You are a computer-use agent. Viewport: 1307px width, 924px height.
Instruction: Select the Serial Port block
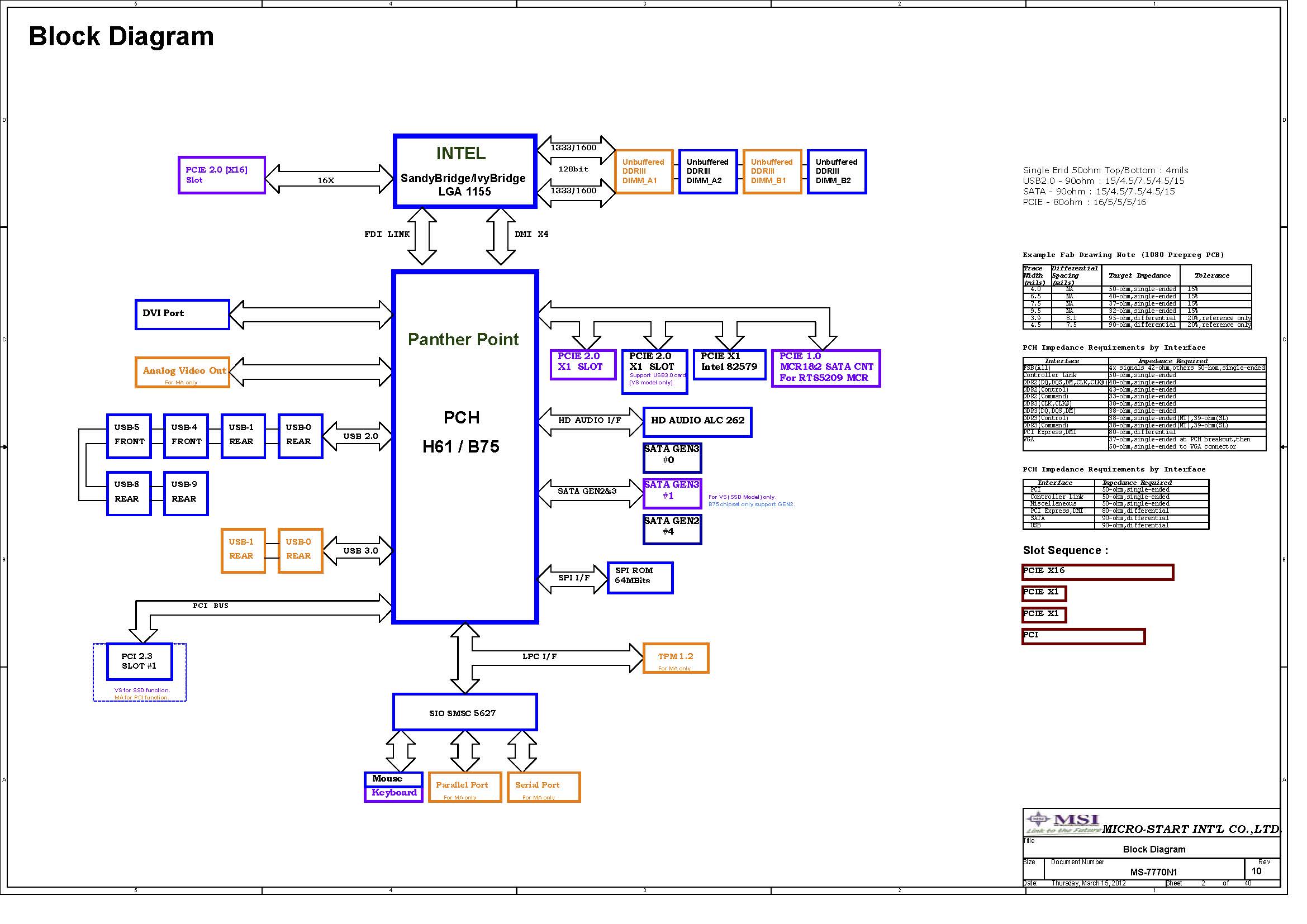[544, 788]
